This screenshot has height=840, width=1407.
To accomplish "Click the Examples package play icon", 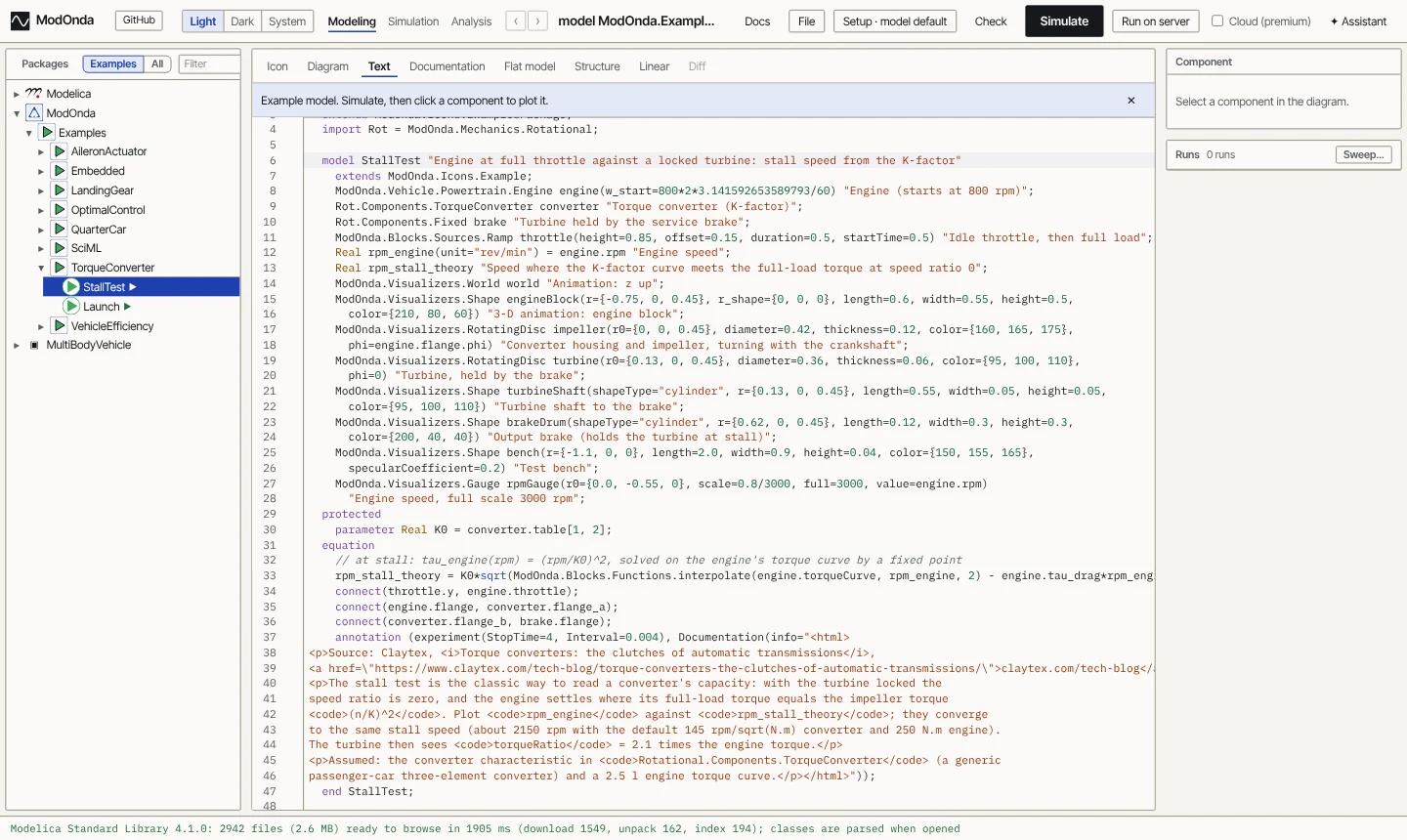I will click(47, 132).
